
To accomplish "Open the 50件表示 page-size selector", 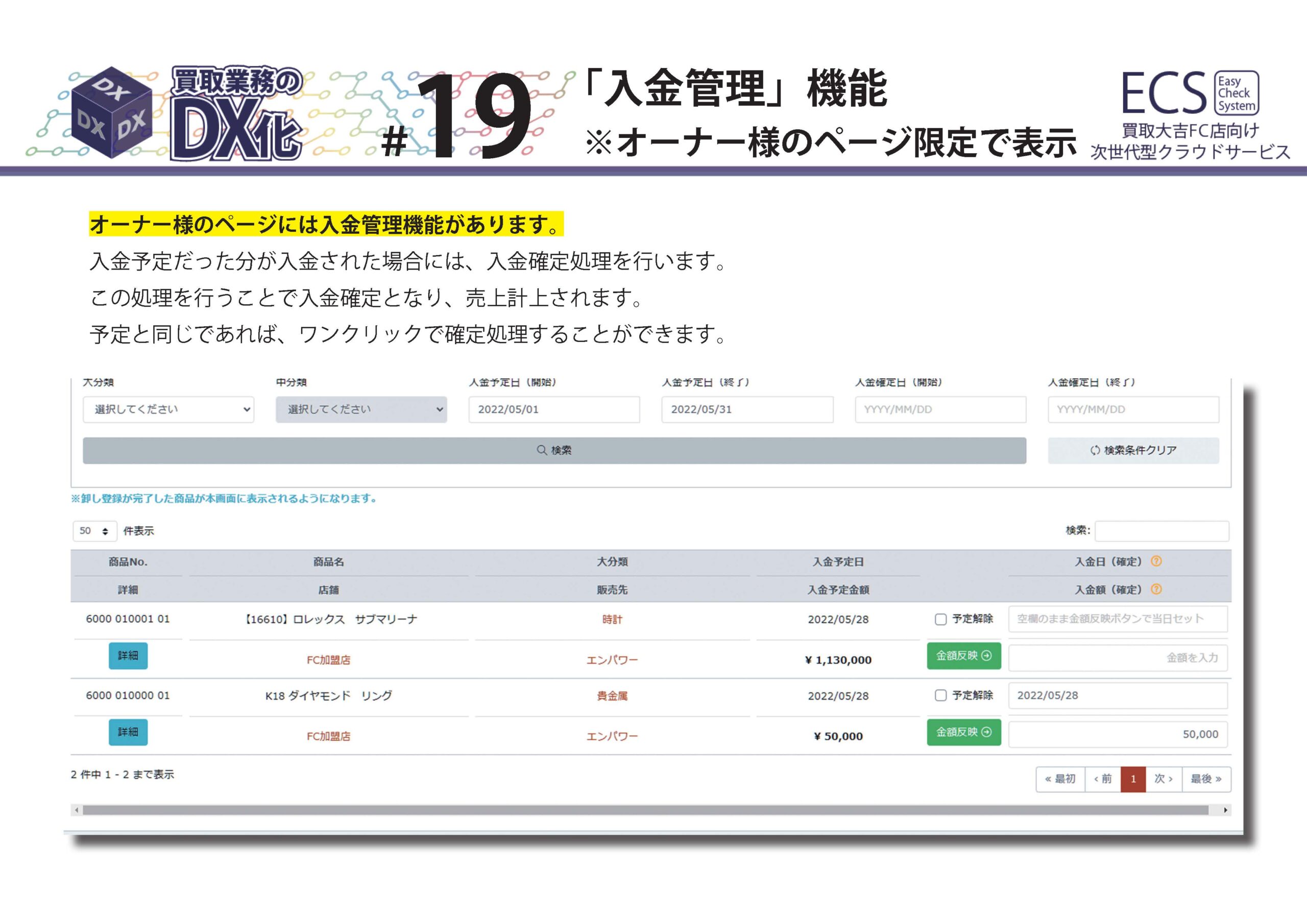I will point(94,530).
